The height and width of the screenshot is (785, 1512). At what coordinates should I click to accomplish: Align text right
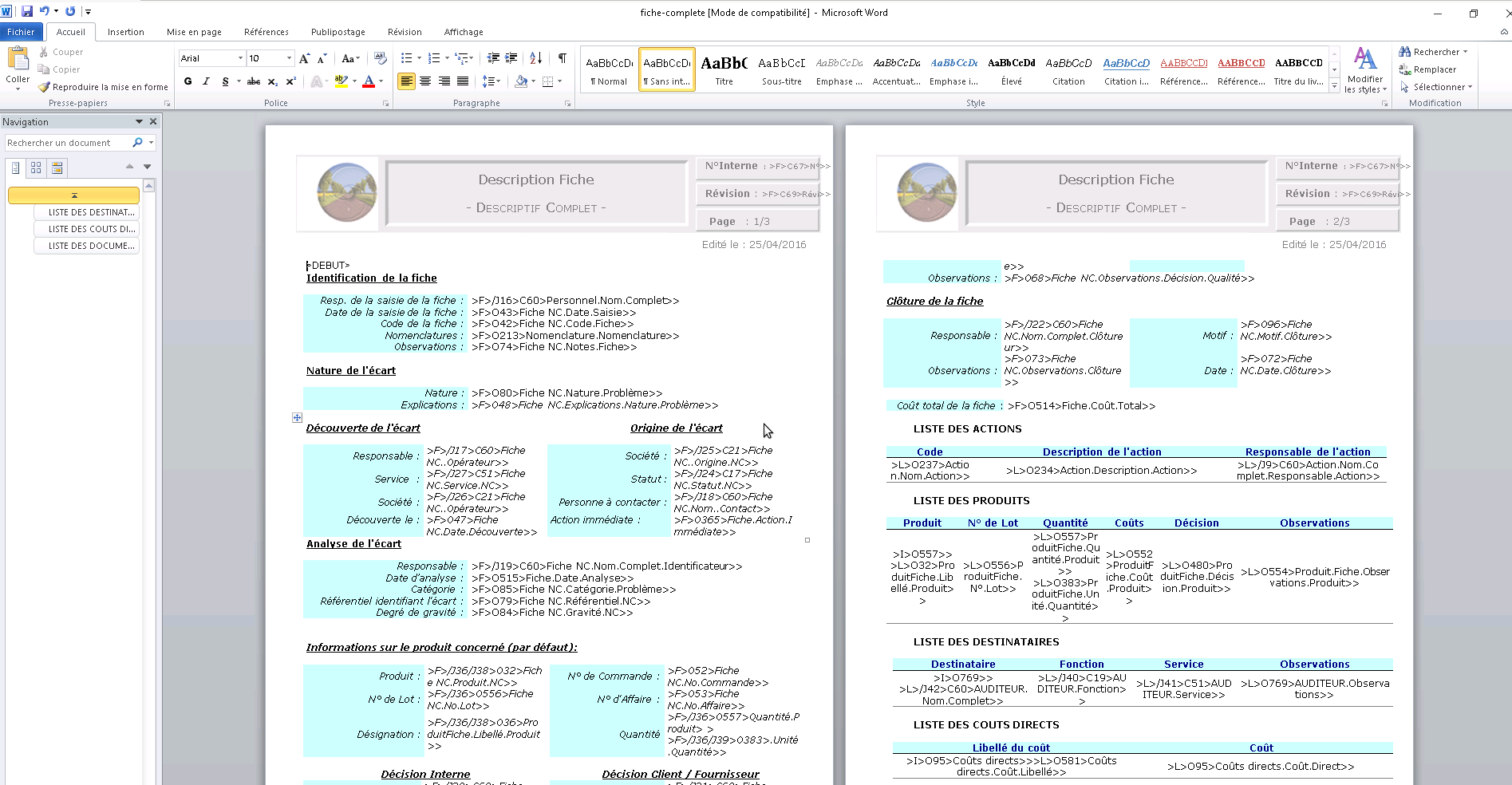coord(444,81)
